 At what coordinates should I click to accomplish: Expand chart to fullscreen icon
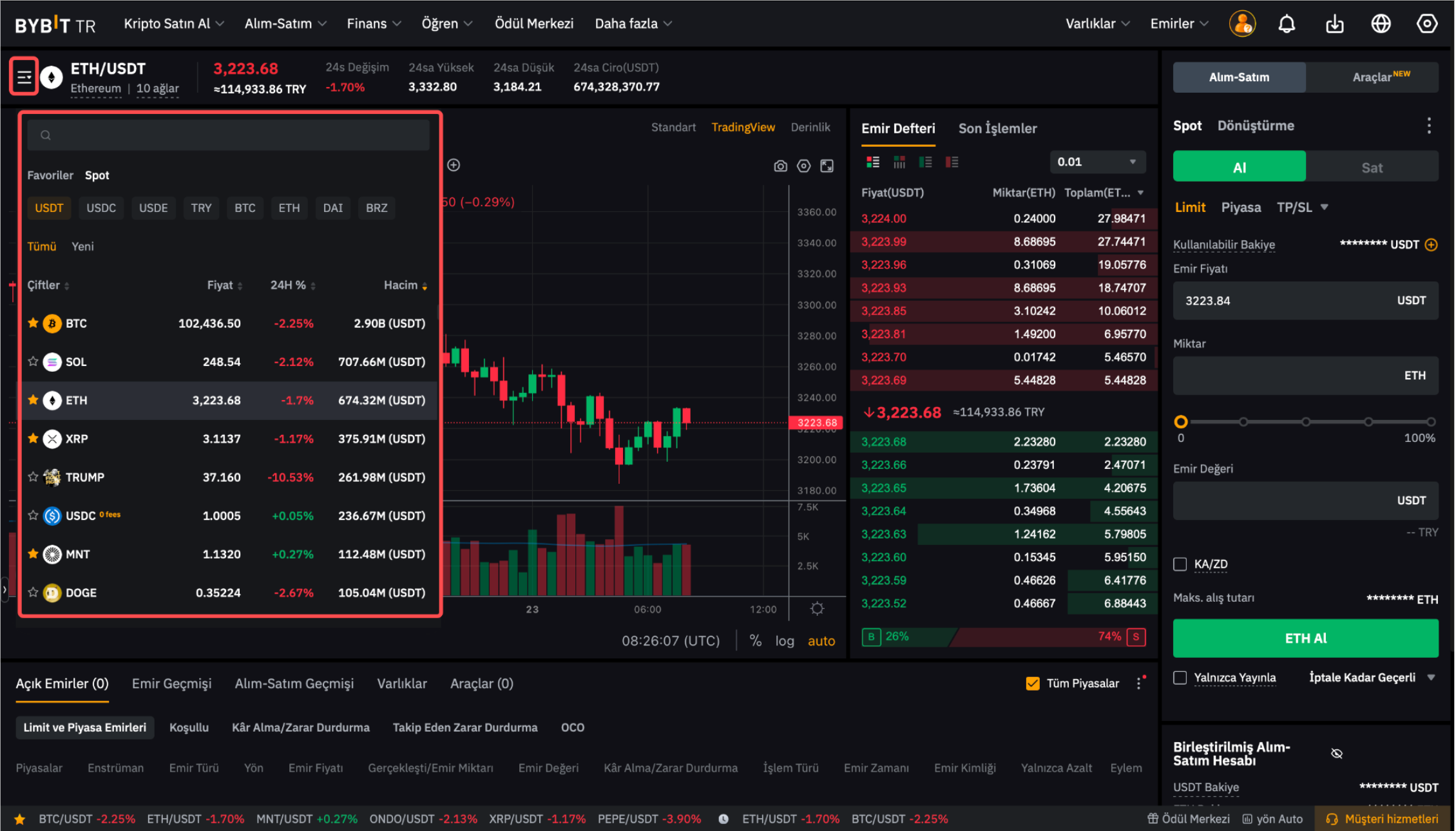point(827,166)
